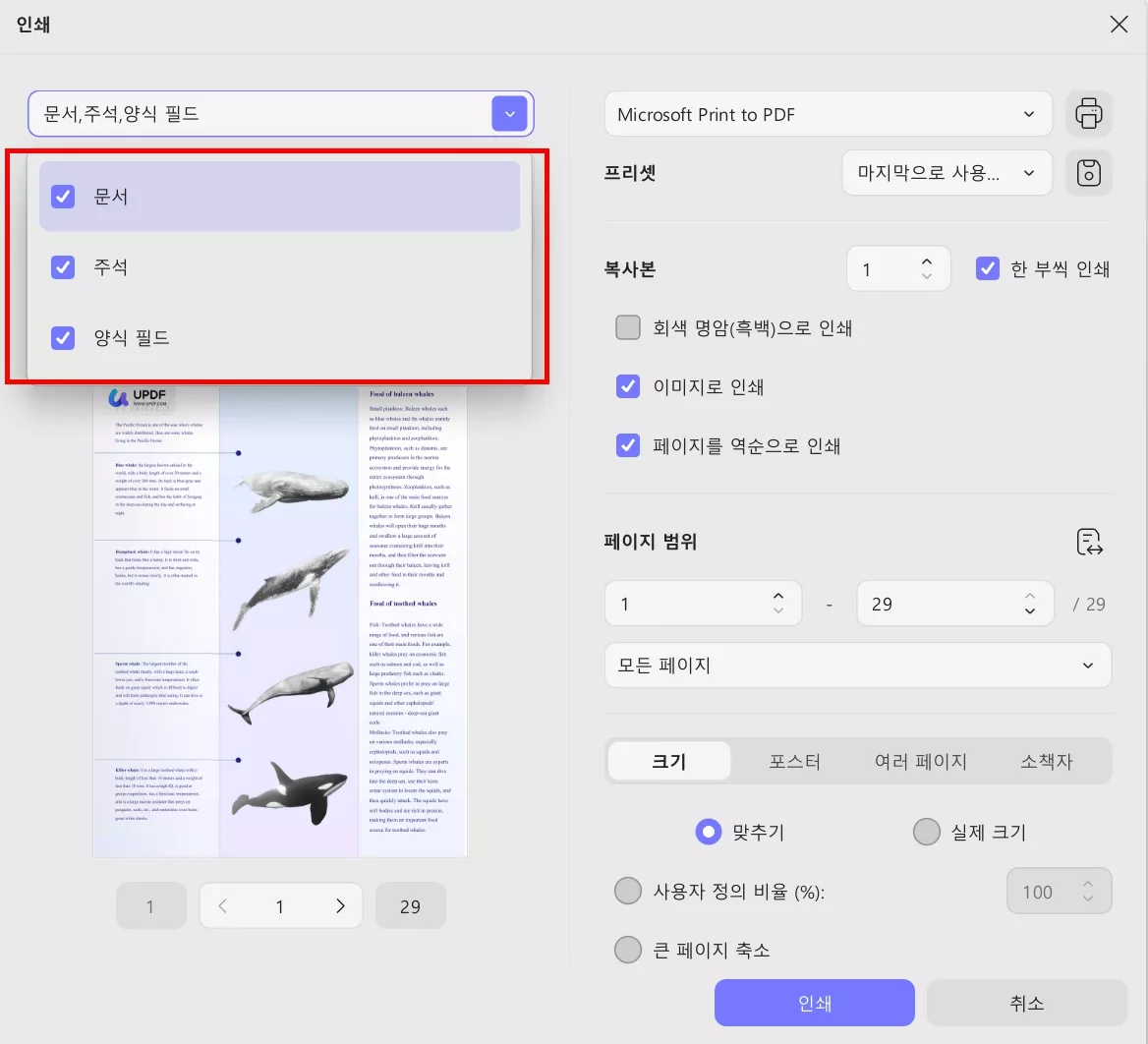The width and height of the screenshot is (1148, 1044).
Task: Enable grayscale printing checkbox
Action: [x=628, y=326]
